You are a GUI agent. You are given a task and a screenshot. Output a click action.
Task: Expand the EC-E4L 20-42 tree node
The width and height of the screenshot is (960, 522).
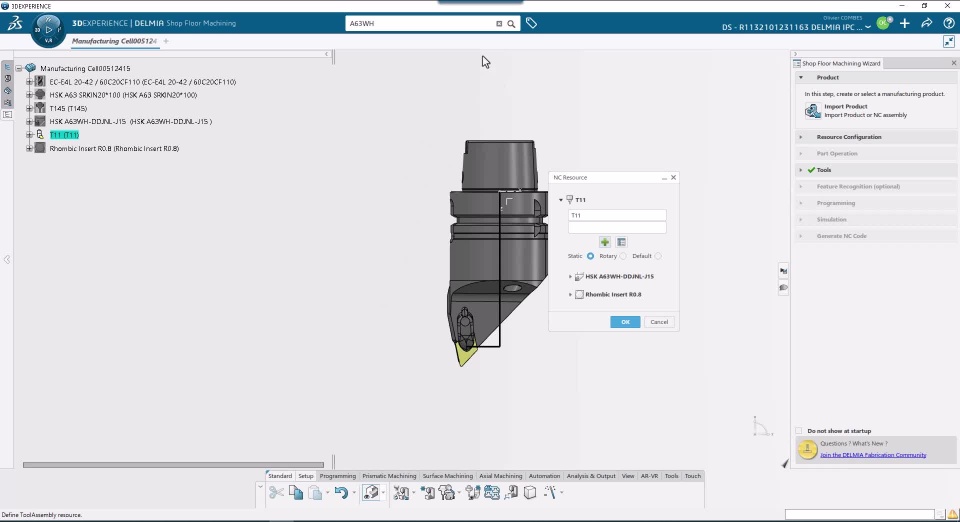tap(29, 81)
